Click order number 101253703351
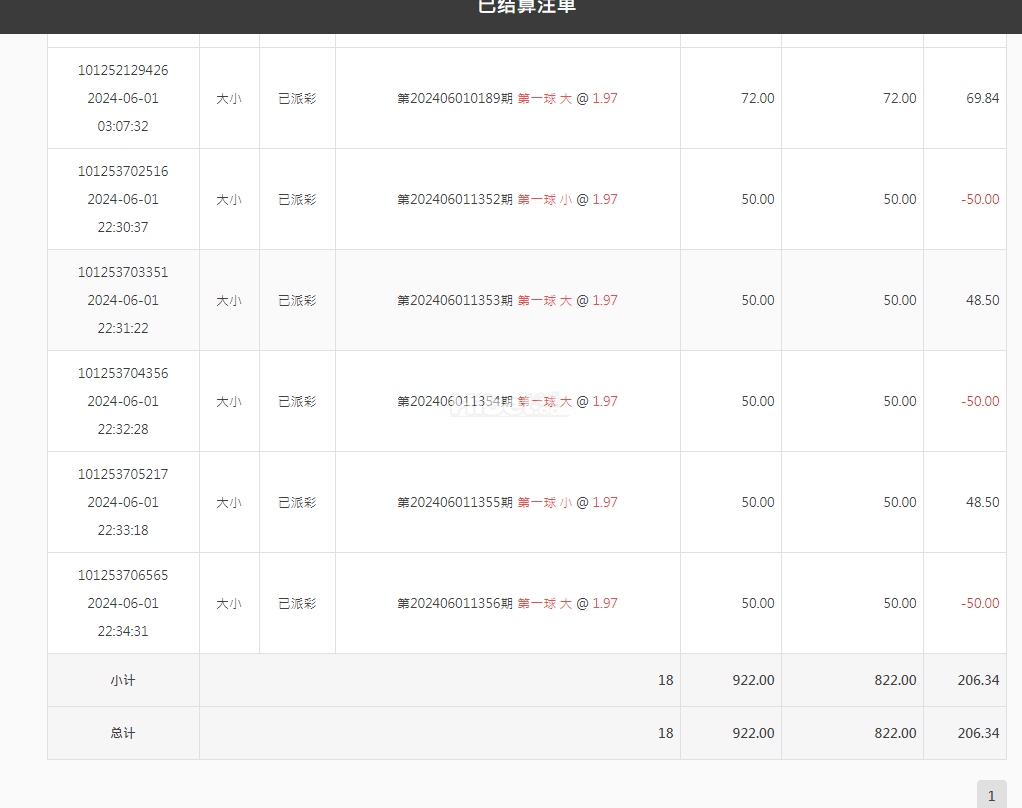The width and height of the screenshot is (1022, 808). 123,272
